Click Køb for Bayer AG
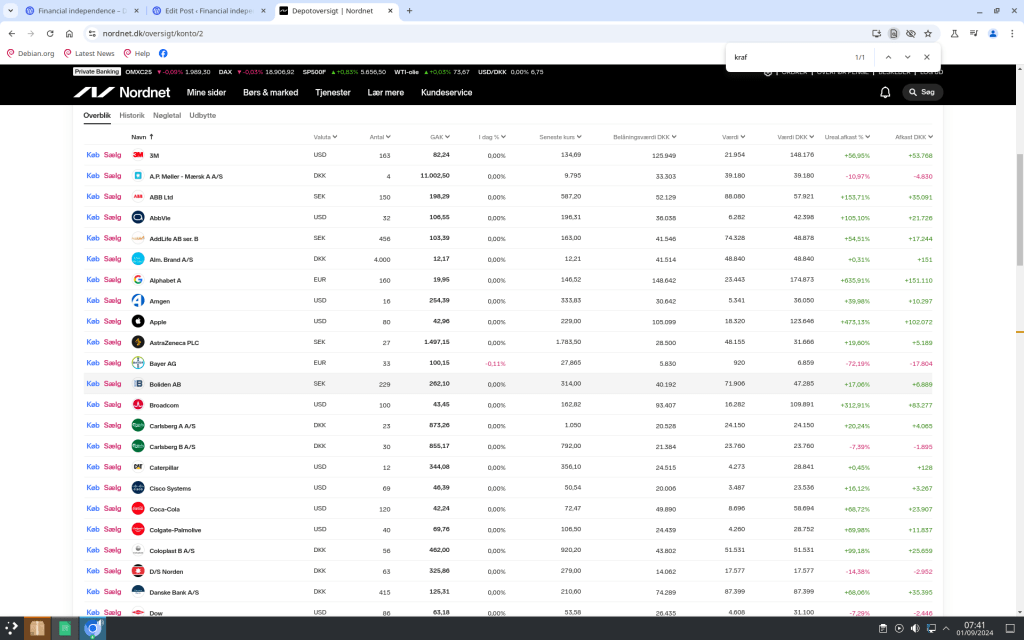The image size is (1024, 640). (x=93, y=363)
